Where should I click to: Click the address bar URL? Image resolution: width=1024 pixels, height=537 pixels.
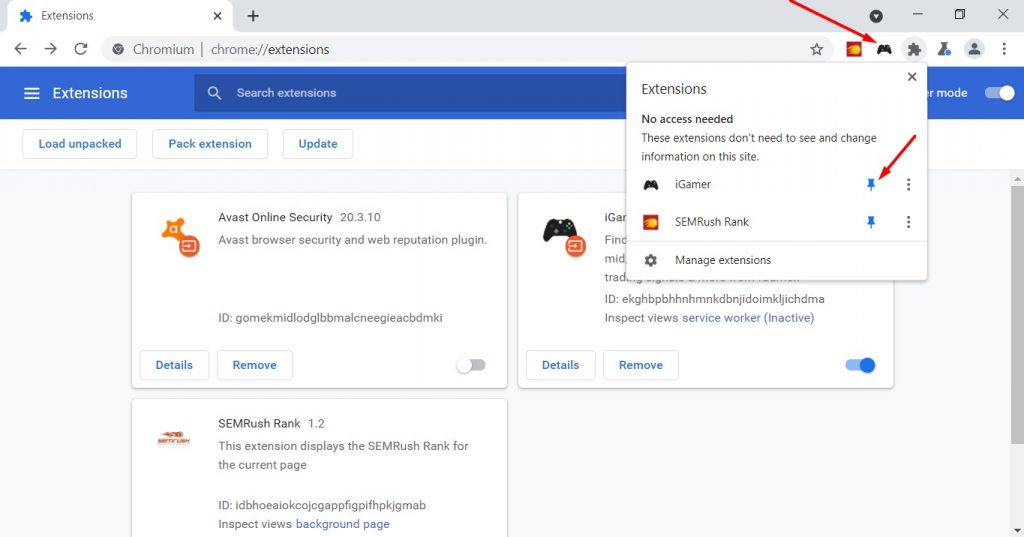(x=270, y=50)
